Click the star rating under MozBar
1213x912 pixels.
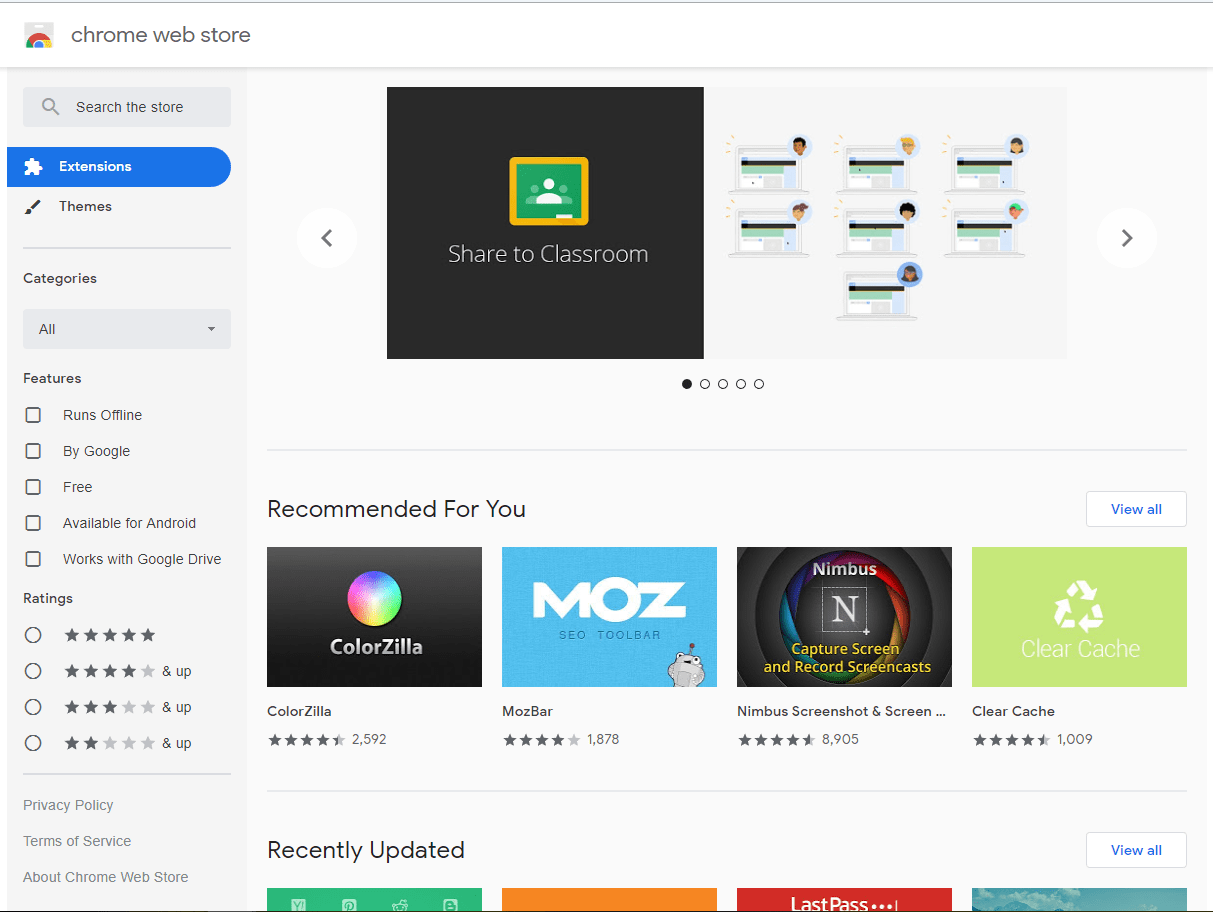point(542,740)
